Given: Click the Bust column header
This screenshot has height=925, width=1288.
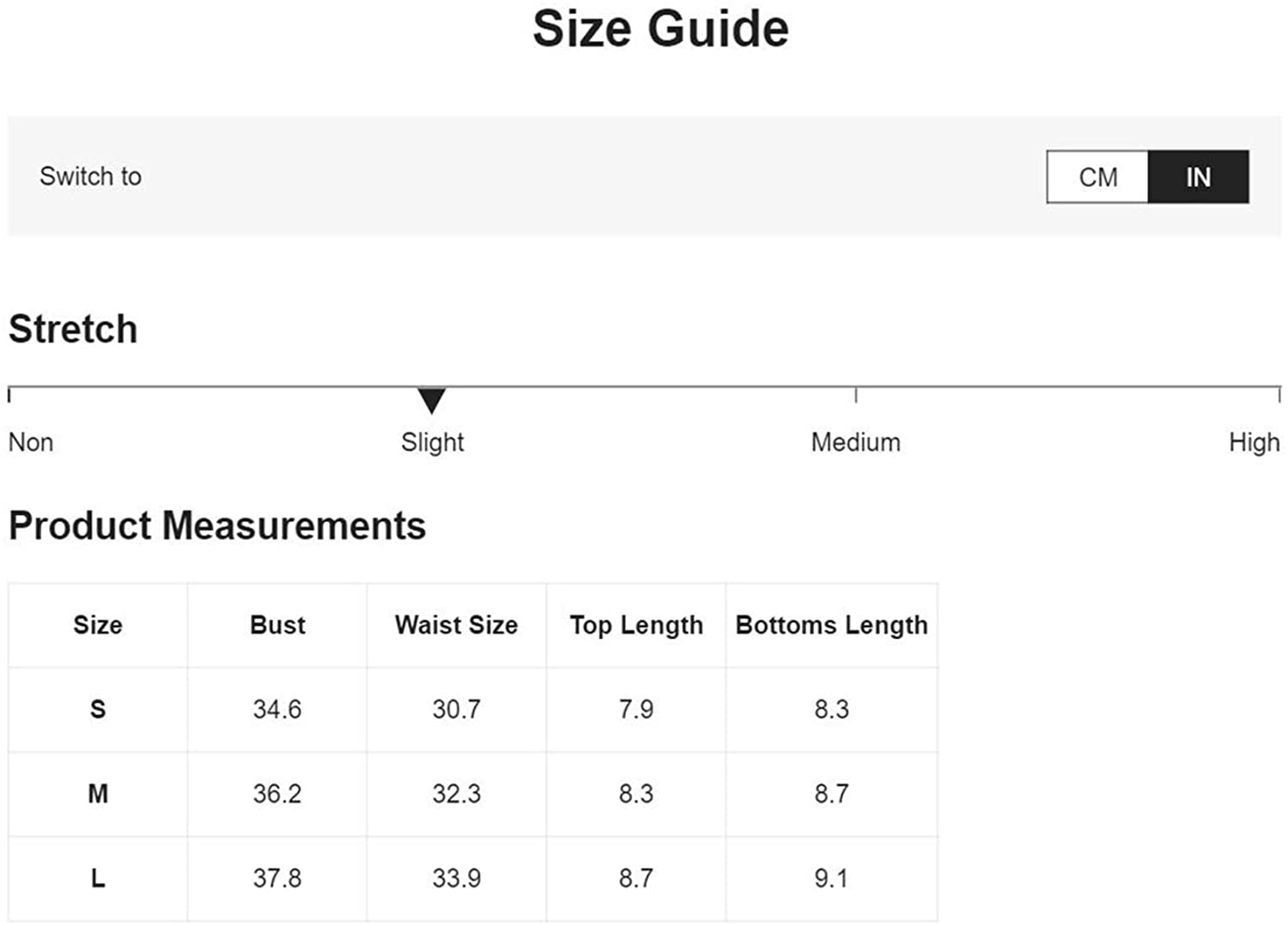Looking at the screenshot, I should point(277,625).
